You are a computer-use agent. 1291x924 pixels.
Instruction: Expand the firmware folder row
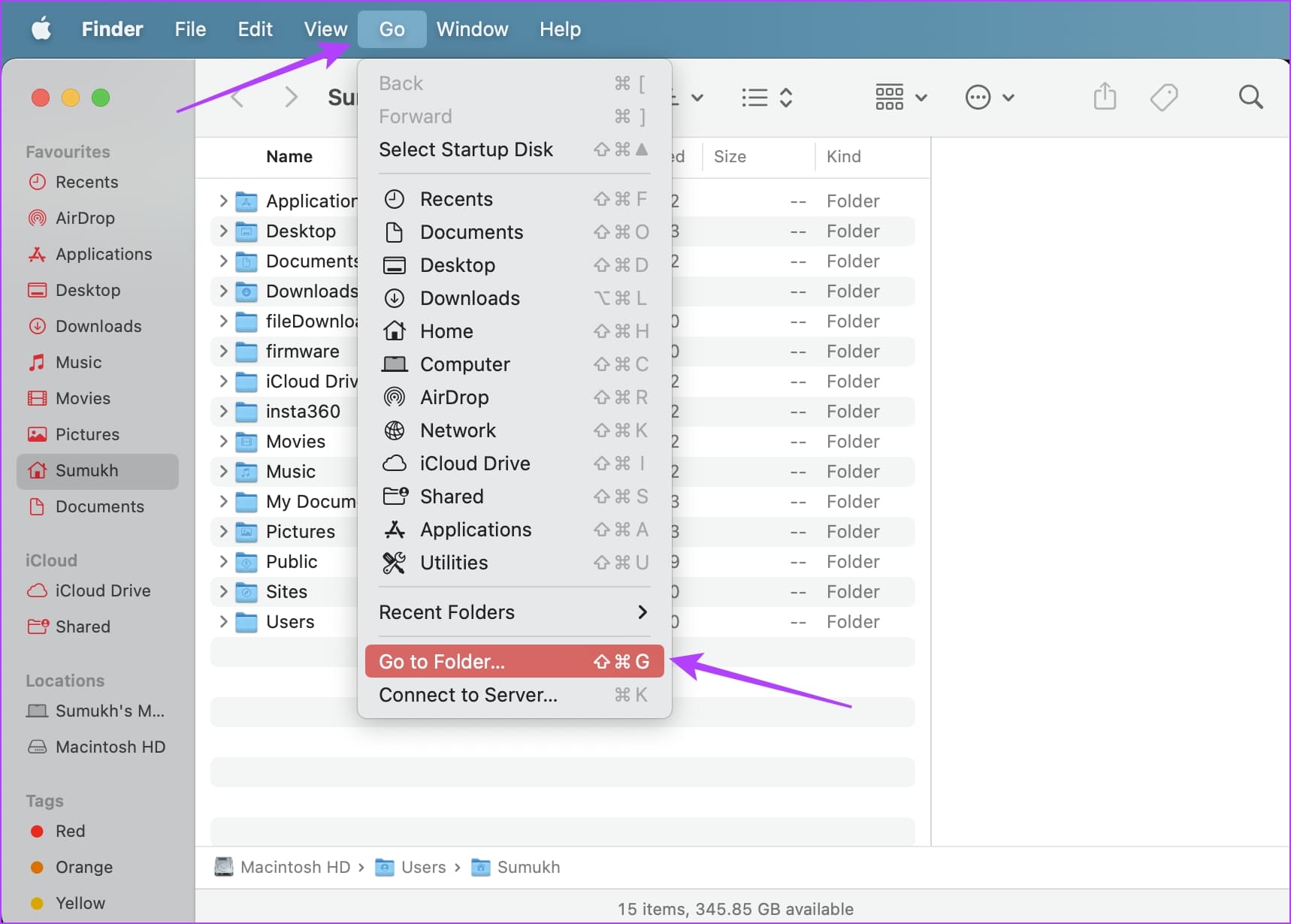[223, 351]
